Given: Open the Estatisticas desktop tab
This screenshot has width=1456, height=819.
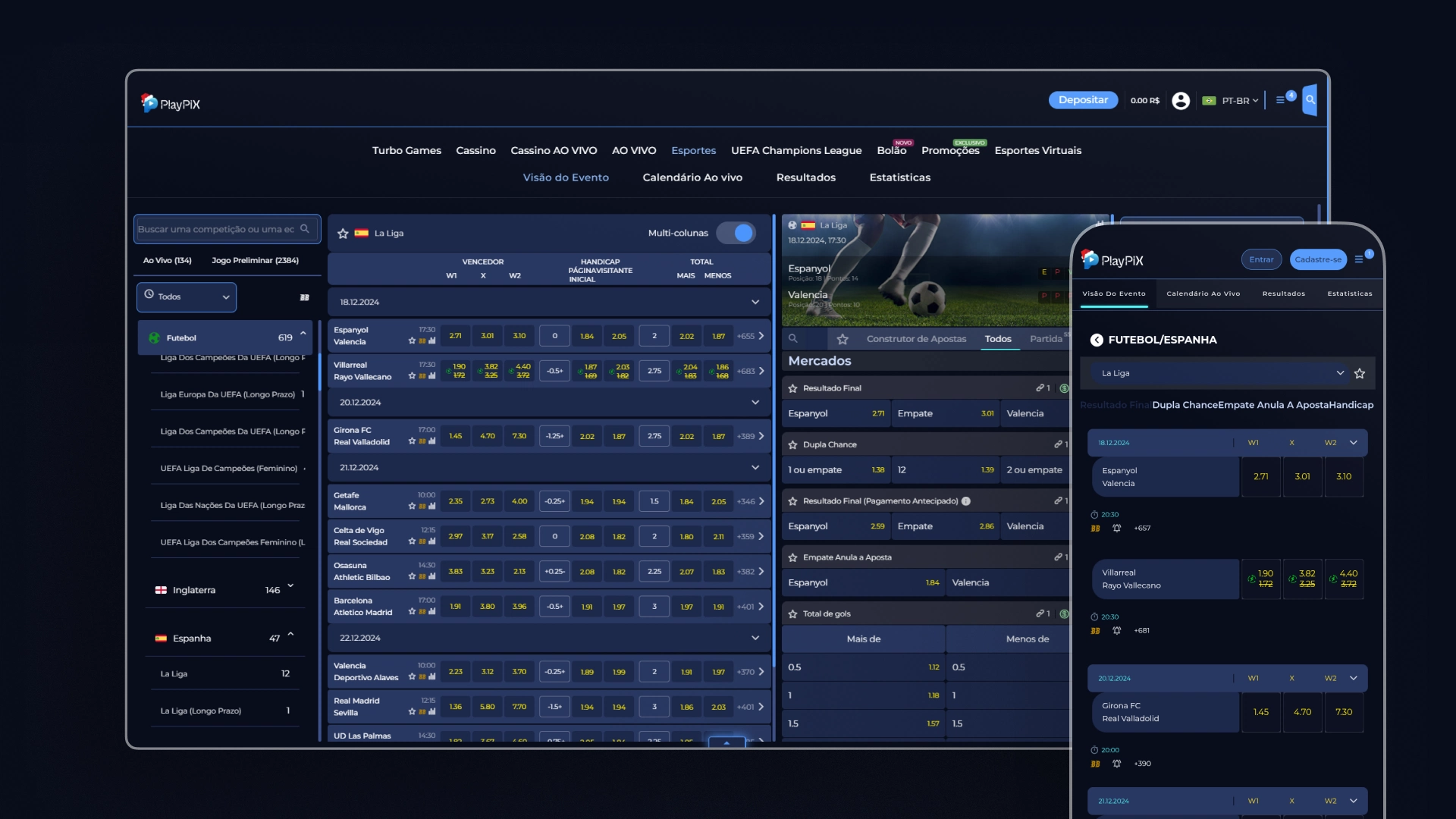Looking at the screenshot, I should click(x=900, y=177).
